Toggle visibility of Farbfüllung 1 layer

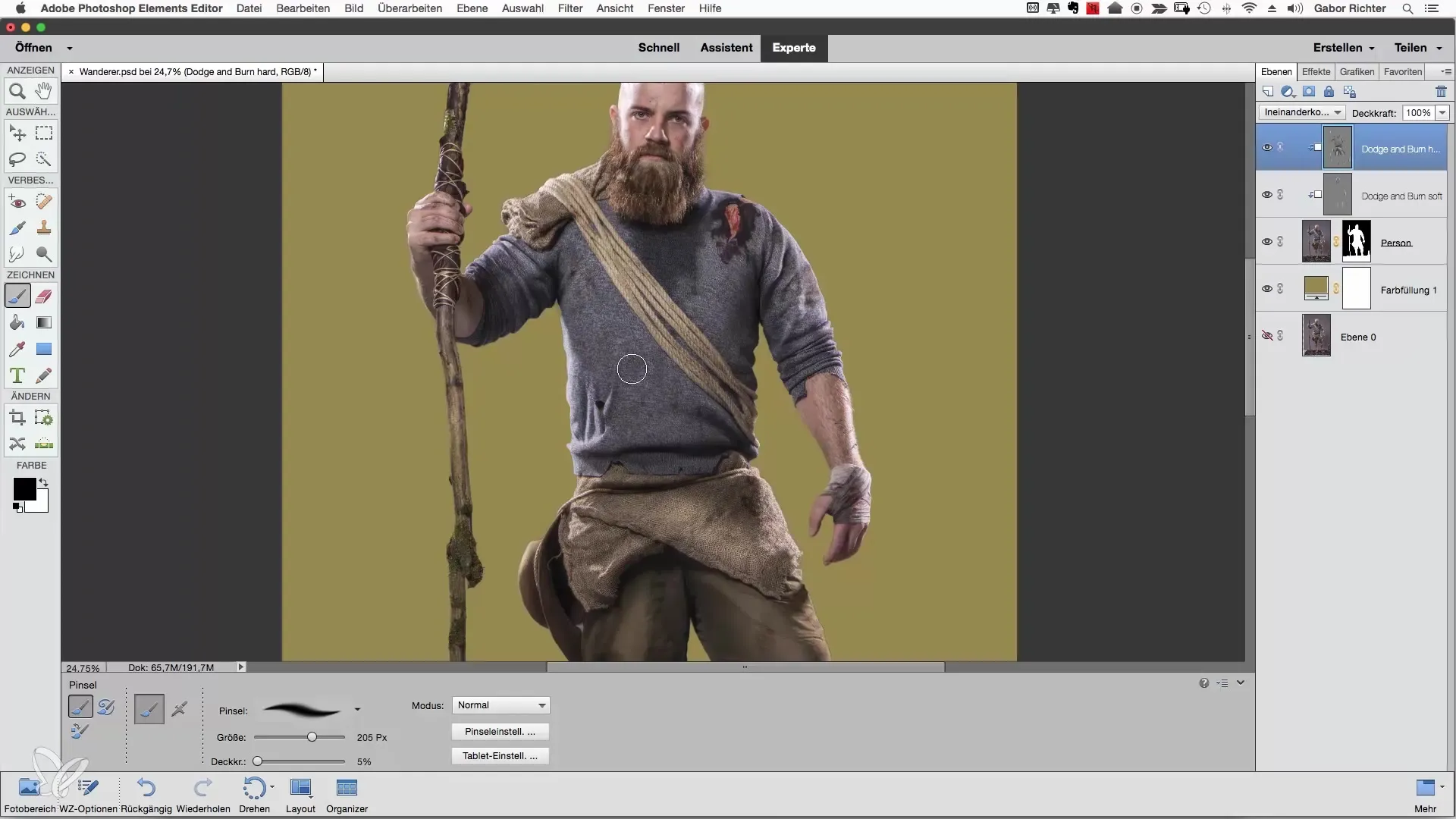pos(1266,289)
